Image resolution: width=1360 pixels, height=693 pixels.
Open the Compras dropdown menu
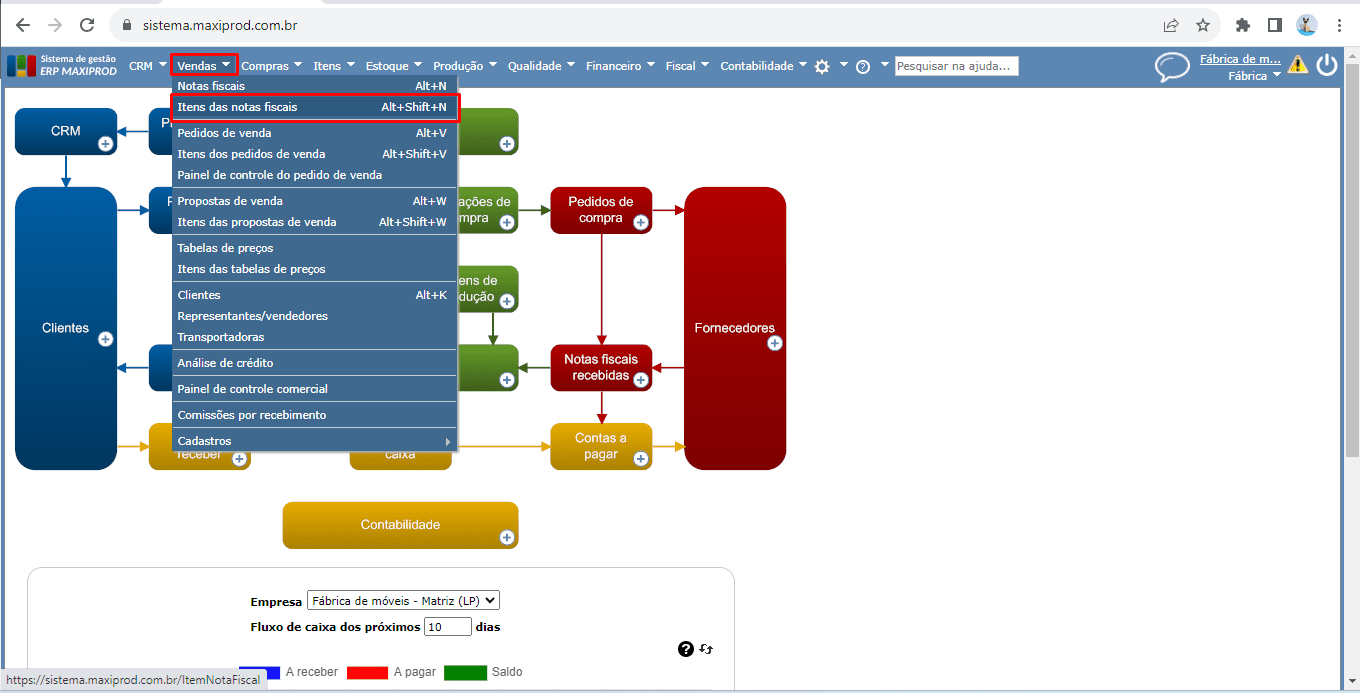pyautogui.click(x=272, y=66)
